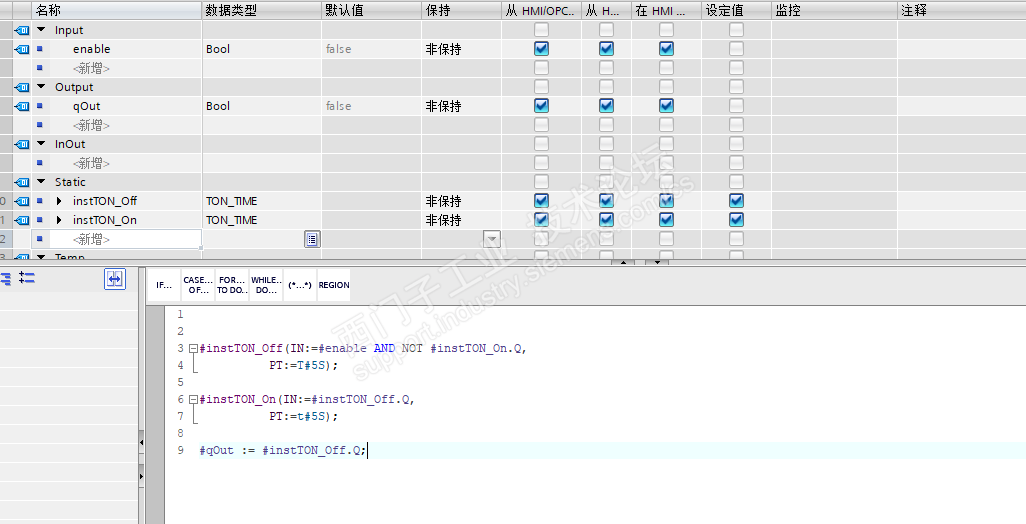Click false default value of qOut

338,107
